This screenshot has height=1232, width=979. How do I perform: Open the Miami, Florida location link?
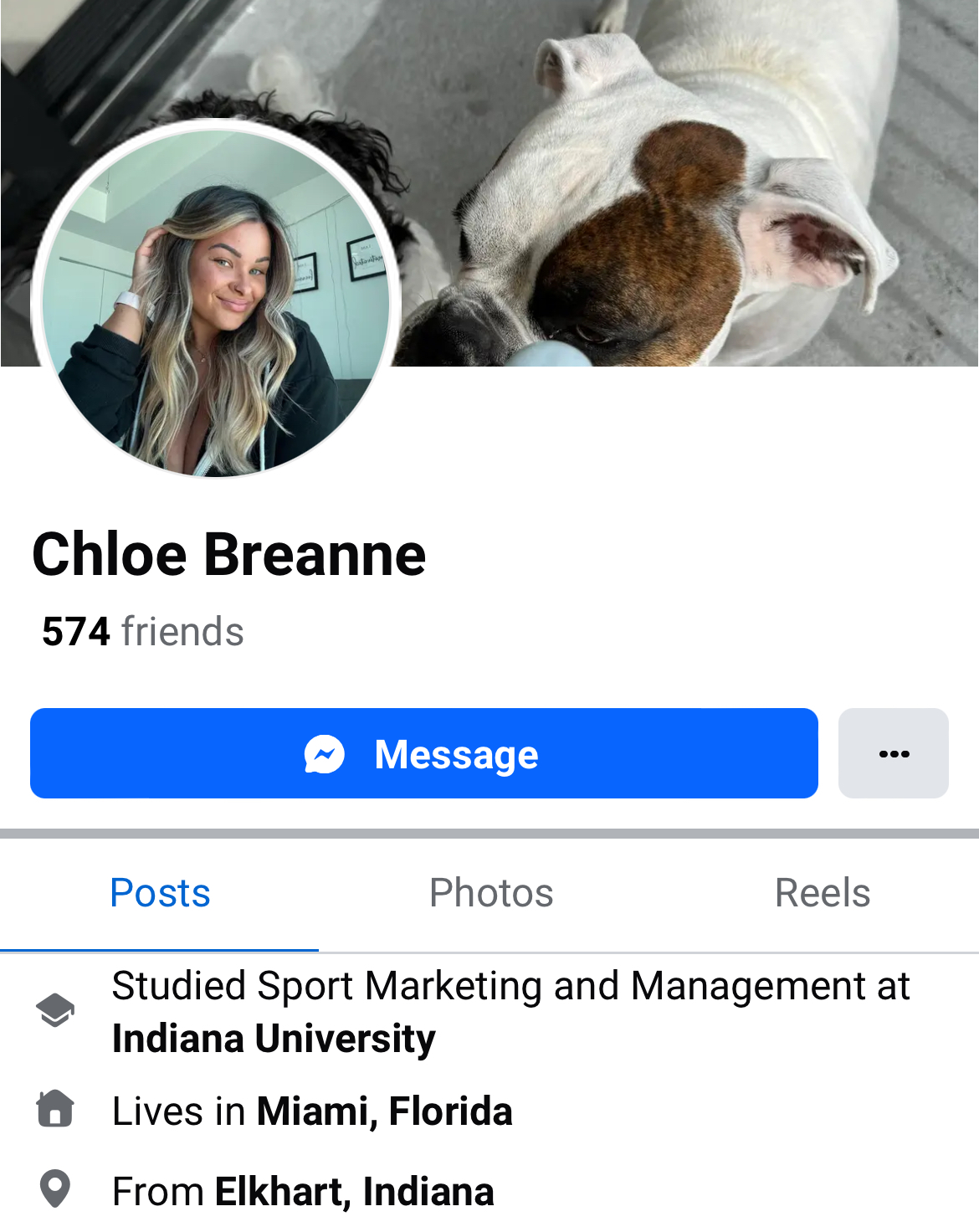coord(384,1111)
